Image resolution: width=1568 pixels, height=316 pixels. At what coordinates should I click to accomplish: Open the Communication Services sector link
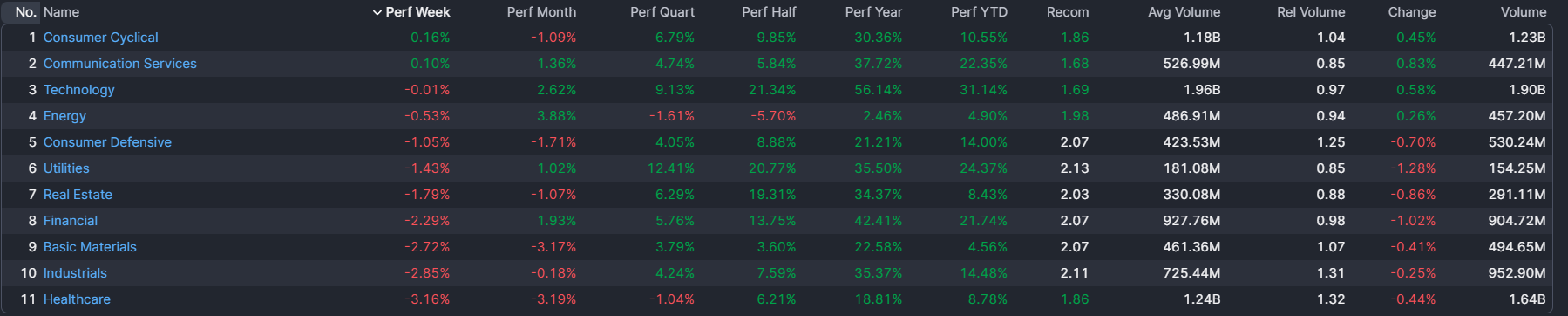(120, 64)
